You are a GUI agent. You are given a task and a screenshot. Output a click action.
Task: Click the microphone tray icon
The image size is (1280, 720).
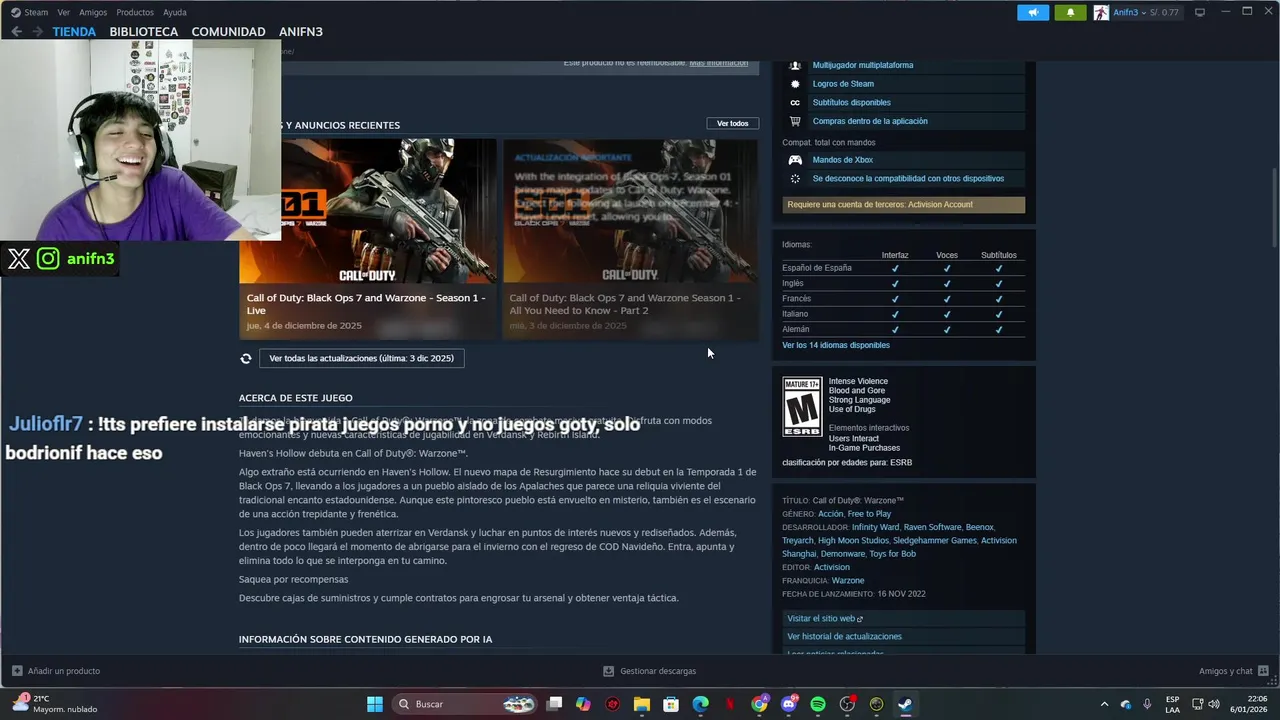coord(1147,704)
